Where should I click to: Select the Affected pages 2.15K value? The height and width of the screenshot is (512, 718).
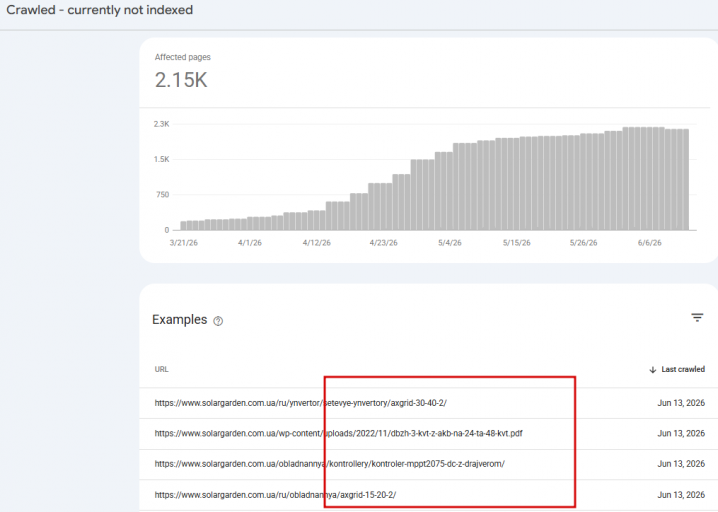pyautogui.click(x=181, y=80)
